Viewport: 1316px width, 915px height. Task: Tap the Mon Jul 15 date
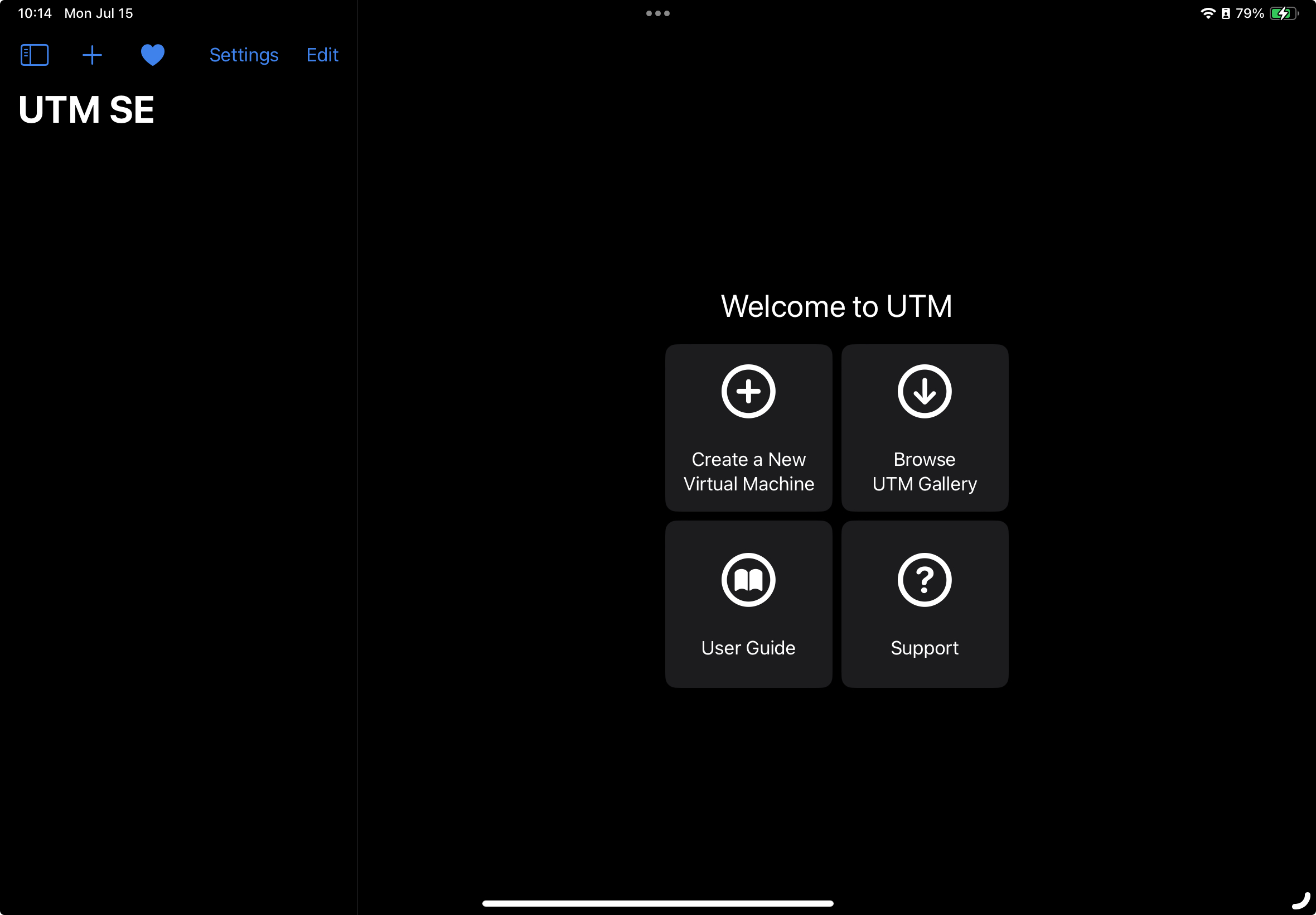(99, 13)
